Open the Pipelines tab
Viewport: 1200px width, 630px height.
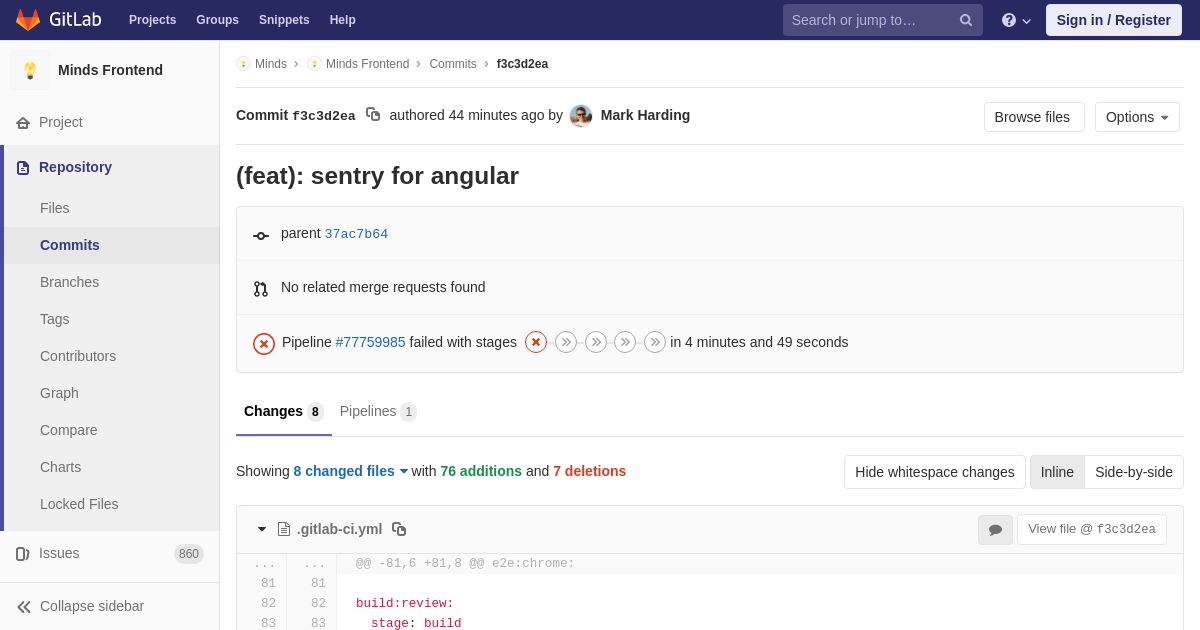(x=377, y=411)
